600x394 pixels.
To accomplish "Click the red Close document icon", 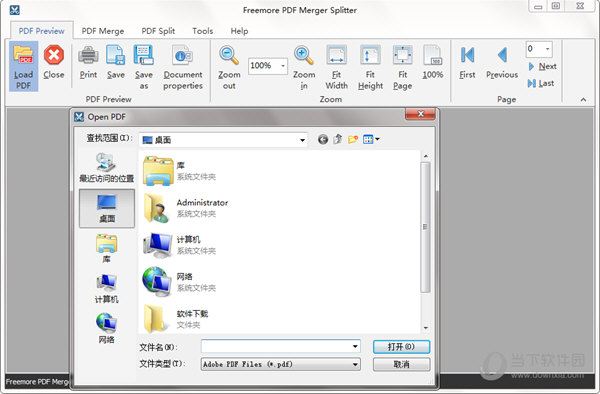I will pyautogui.click(x=54, y=62).
